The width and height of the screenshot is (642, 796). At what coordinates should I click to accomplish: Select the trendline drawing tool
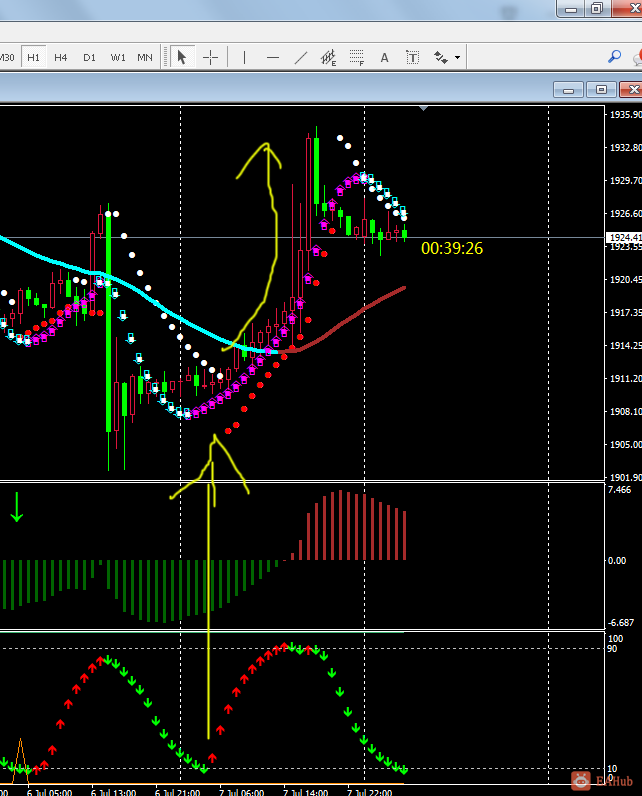301,57
